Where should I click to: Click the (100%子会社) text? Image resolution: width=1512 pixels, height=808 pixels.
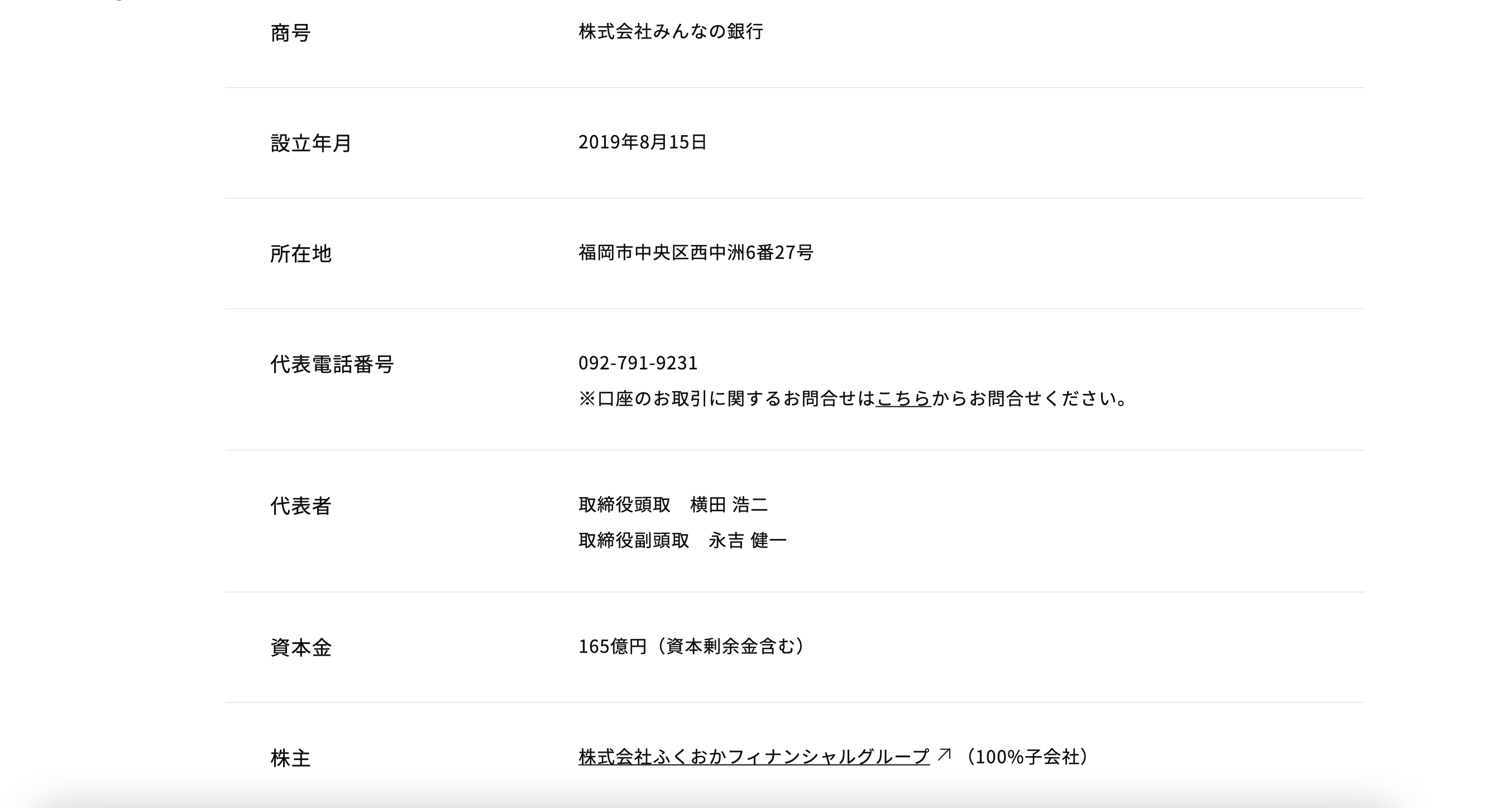1026,756
